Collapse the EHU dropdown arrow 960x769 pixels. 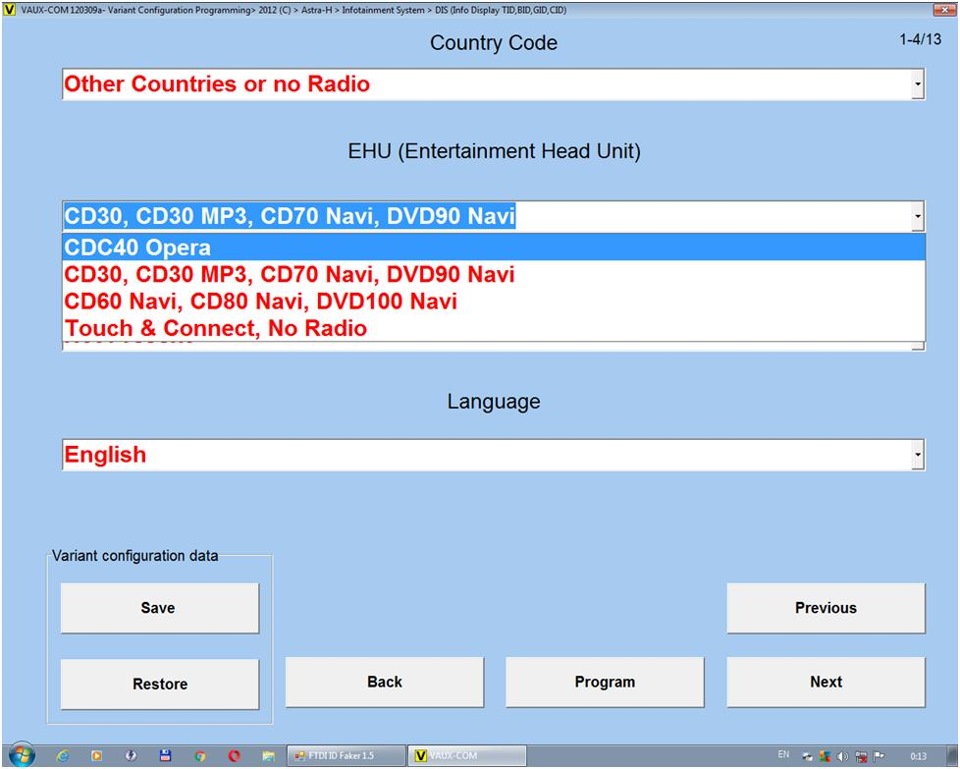(917, 216)
